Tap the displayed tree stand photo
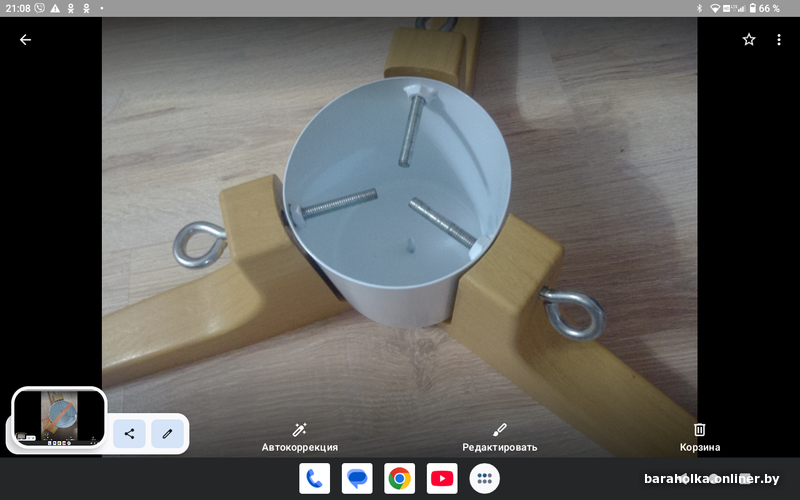The image size is (800, 500). [x=399, y=237]
